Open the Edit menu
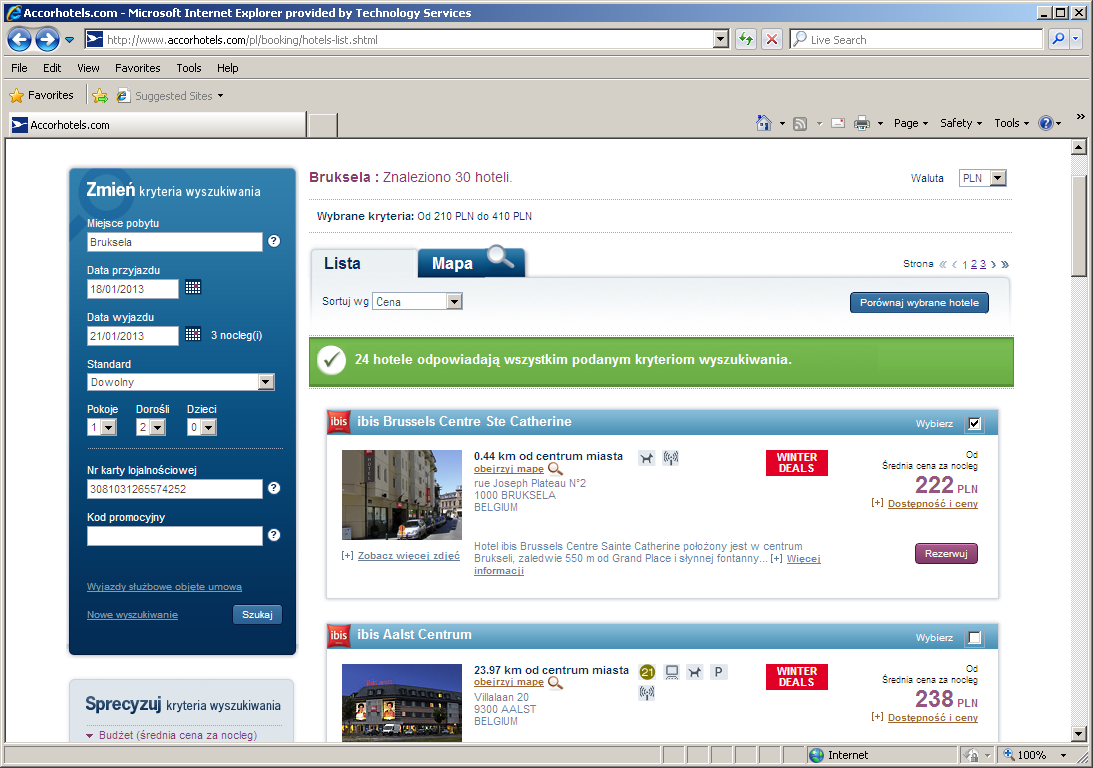The width and height of the screenshot is (1093, 768). coord(52,68)
